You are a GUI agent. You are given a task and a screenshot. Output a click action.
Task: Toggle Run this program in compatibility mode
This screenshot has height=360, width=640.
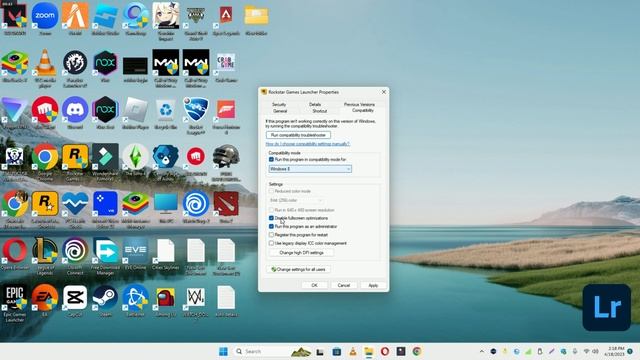point(271,159)
